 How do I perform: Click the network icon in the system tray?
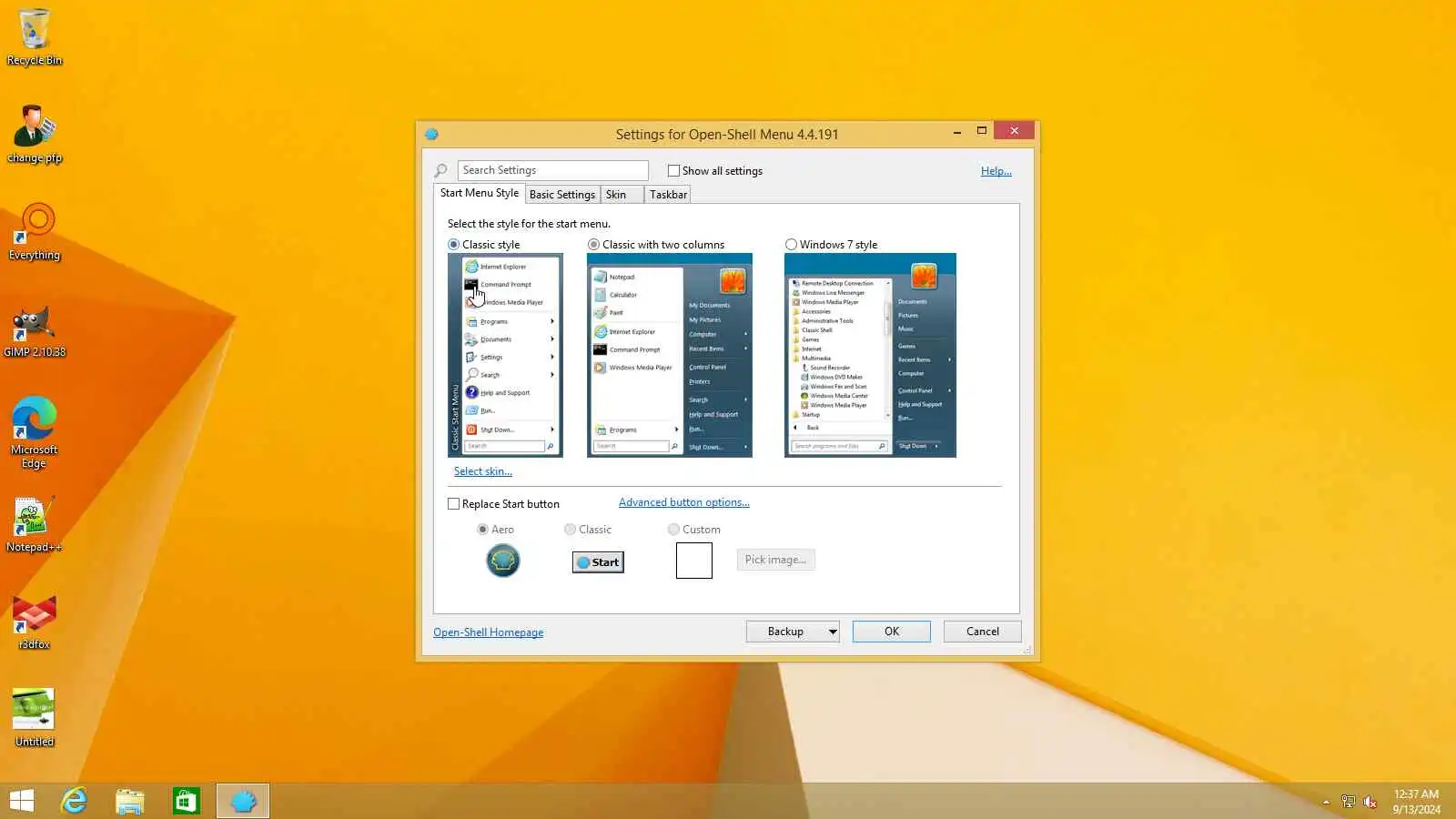tap(1349, 802)
